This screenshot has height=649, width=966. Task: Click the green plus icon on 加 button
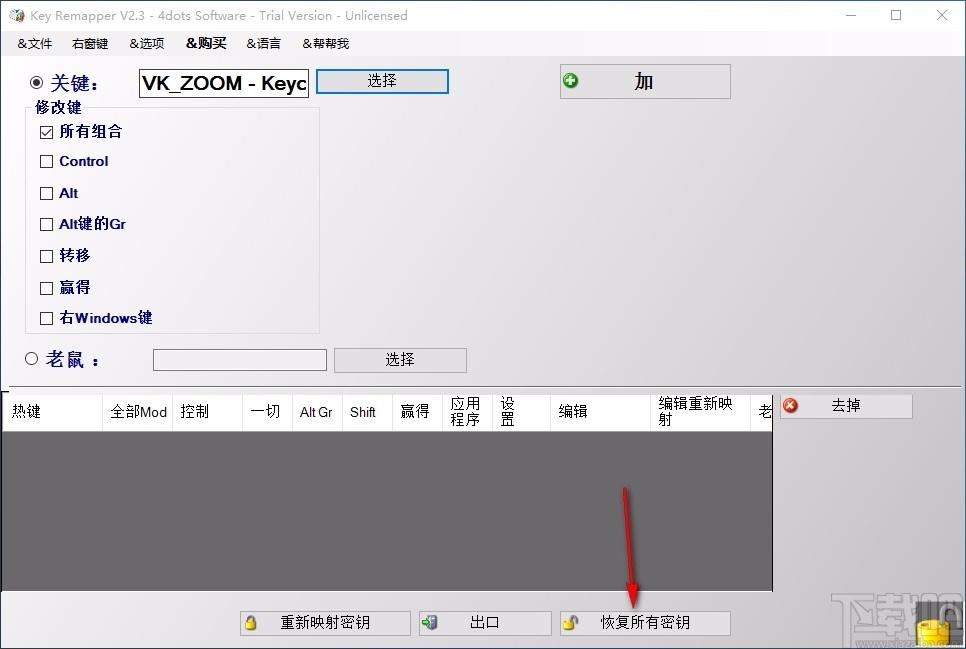(570, 81)
